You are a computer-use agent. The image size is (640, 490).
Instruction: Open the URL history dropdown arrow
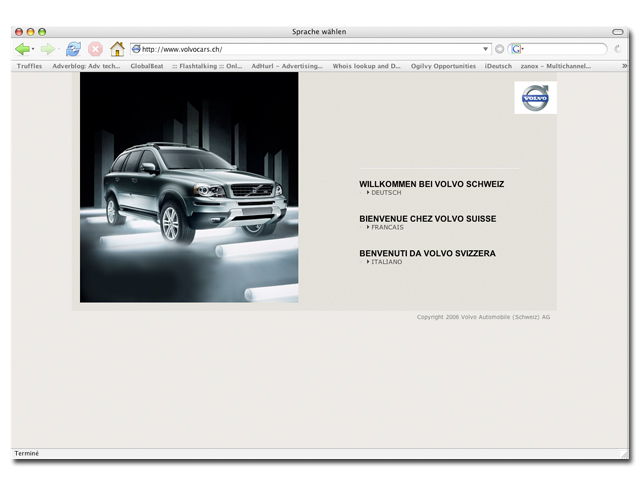486,49
